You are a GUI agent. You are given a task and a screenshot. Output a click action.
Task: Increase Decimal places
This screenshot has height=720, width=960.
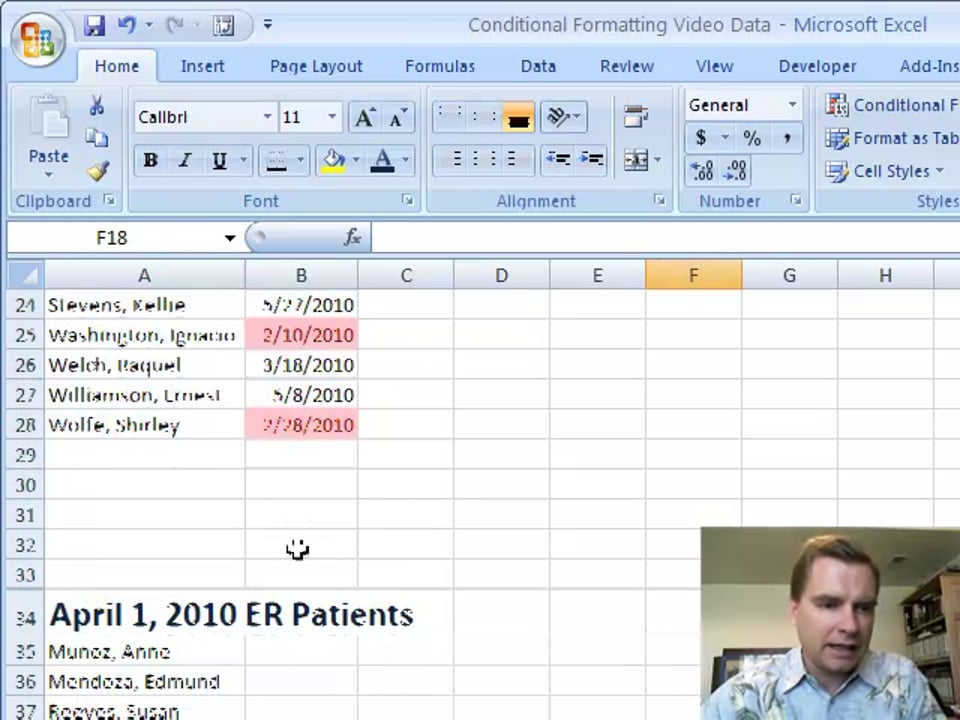click(x=702, y=171)
